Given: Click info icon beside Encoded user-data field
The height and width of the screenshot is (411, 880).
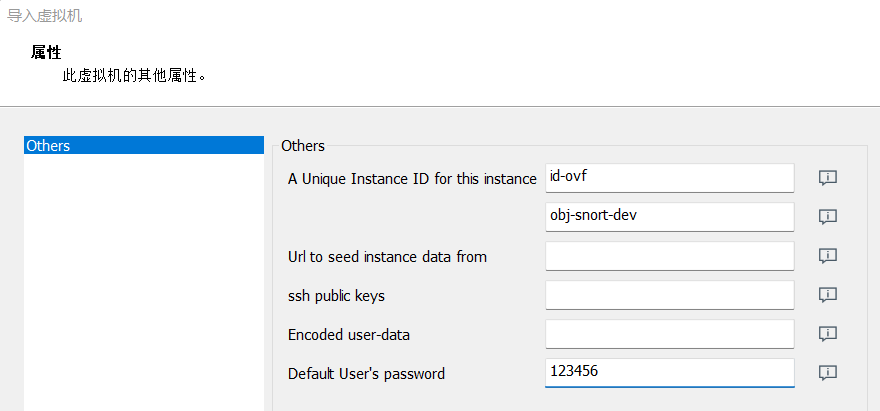Looking at the screenshot, I should pyautogui.click(x=828, y=335).
